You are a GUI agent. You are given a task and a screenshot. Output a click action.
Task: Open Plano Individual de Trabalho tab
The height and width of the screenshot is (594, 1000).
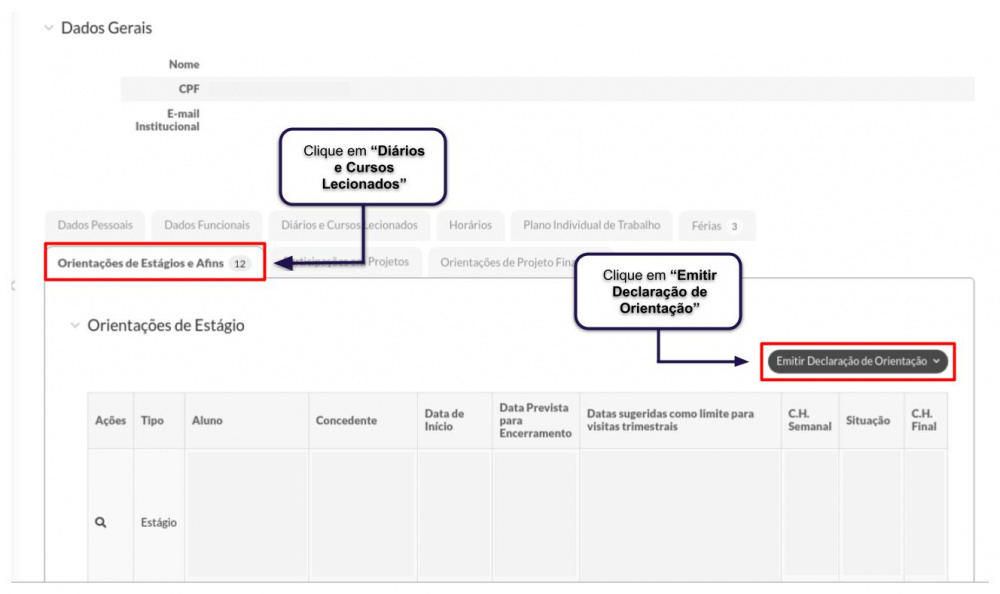(x=592, y=225)
